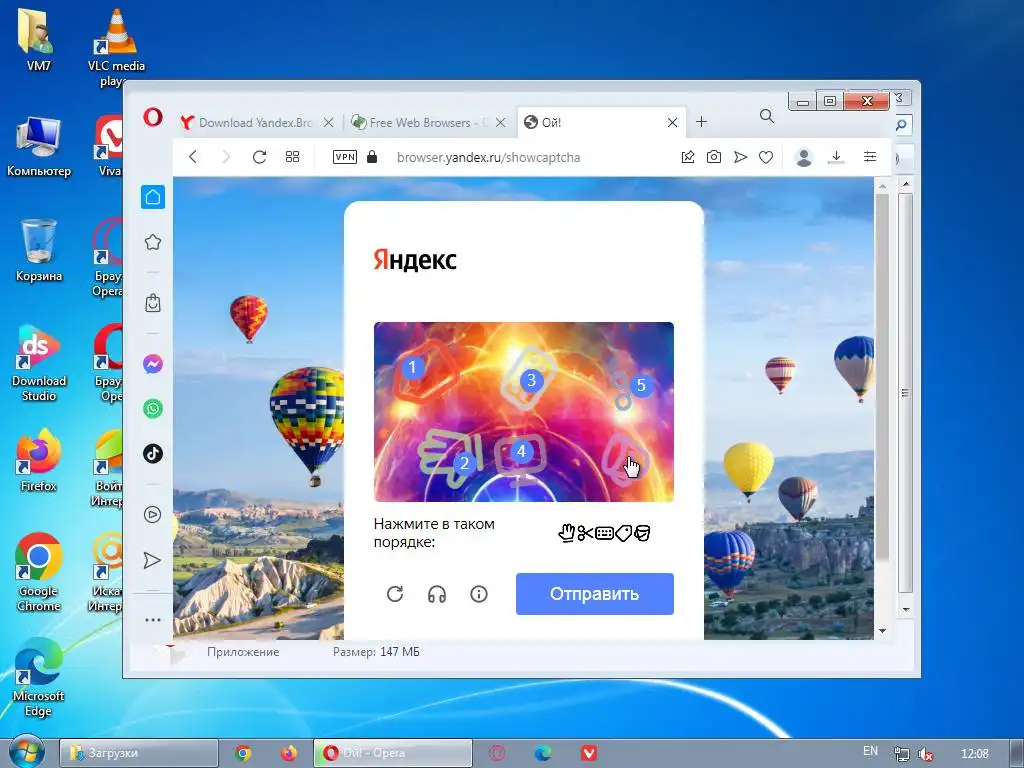Switch to Download Yandex.Browser tab
Image resolution: width=1024 pixels, height=768 pixels.
(257, 122)
